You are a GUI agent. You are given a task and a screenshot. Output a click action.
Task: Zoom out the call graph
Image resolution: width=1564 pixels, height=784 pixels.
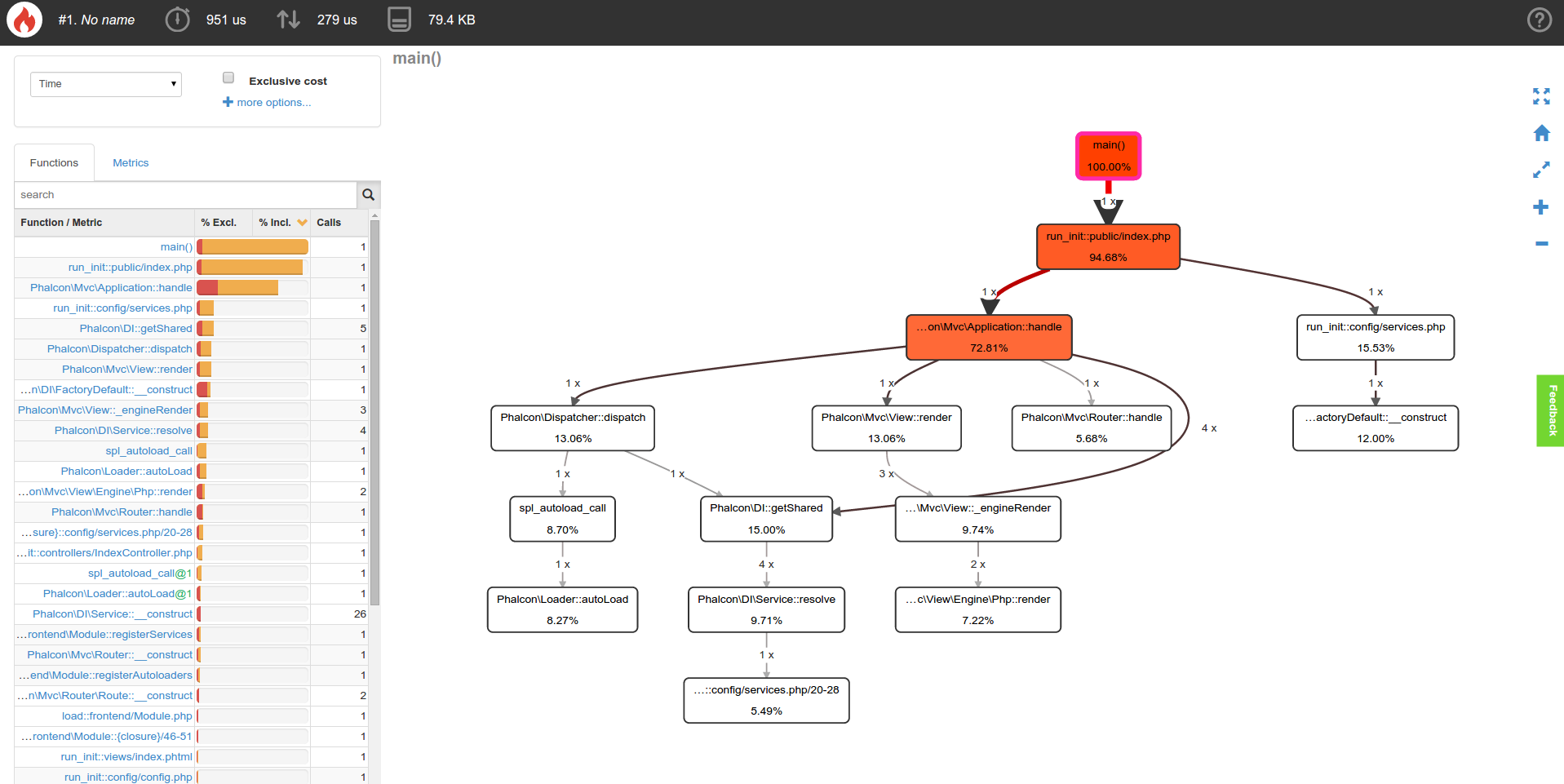pyautogui.click(x=1541, y=243)
